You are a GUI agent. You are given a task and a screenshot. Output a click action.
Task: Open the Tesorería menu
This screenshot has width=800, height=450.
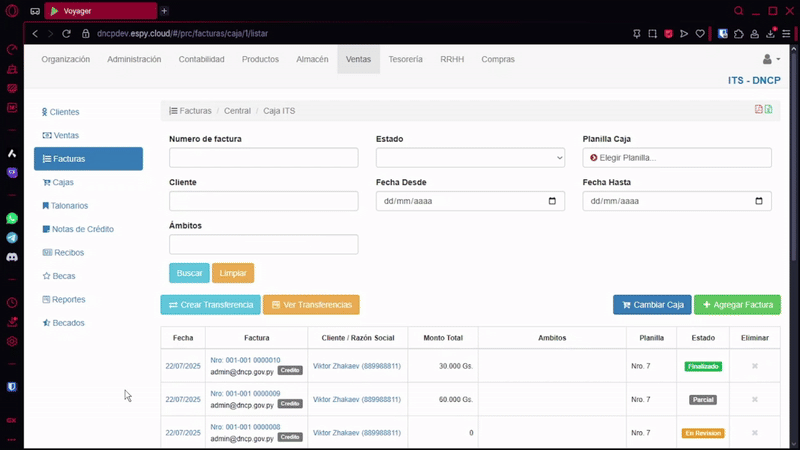(405, 60)
